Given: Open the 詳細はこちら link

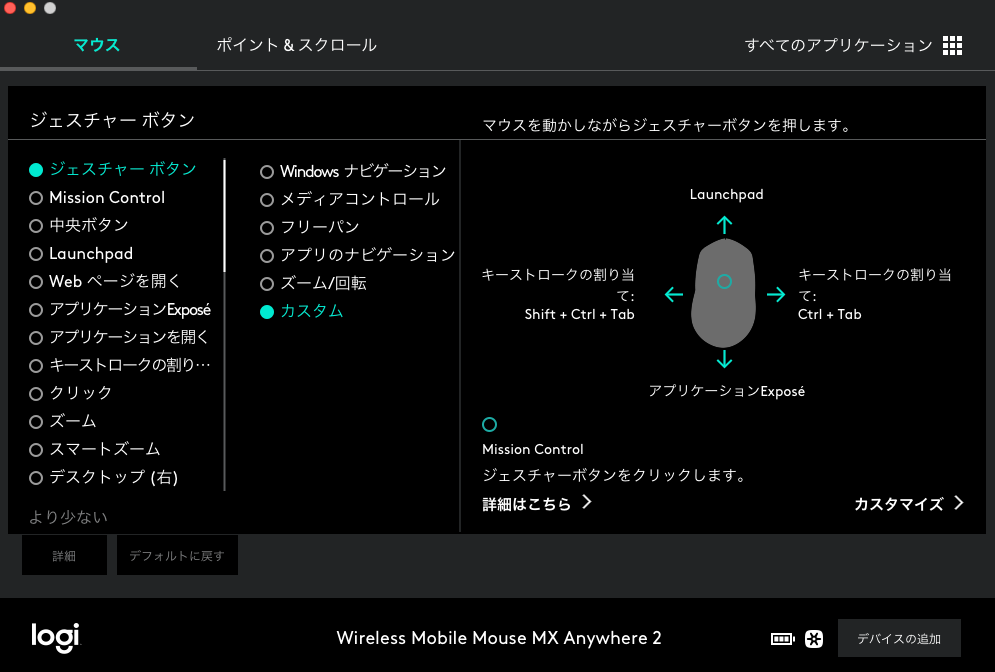Looking at the screenshot, I should coord(537,504).
